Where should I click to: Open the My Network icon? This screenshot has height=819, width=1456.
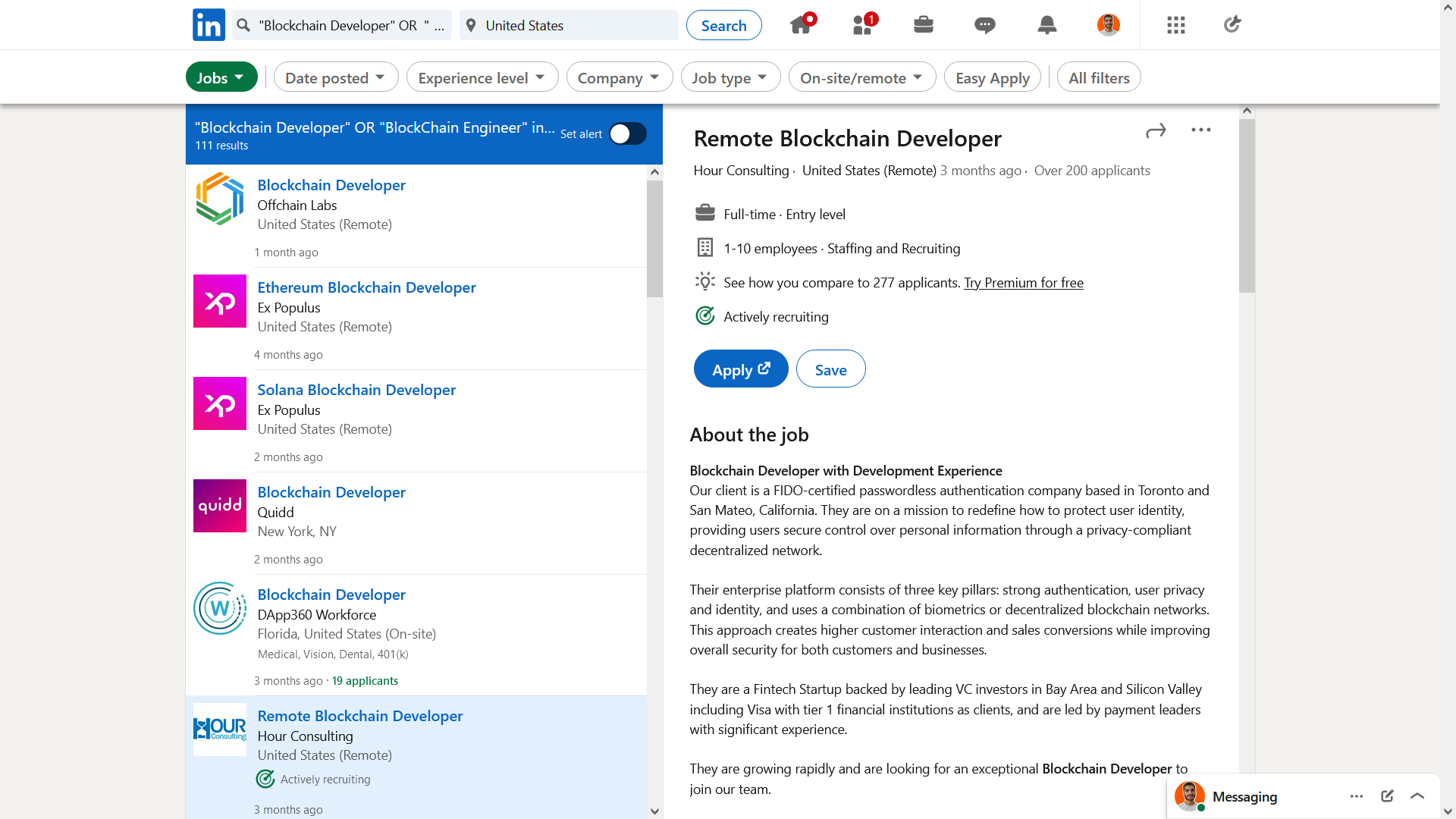[x=863, y=25]
